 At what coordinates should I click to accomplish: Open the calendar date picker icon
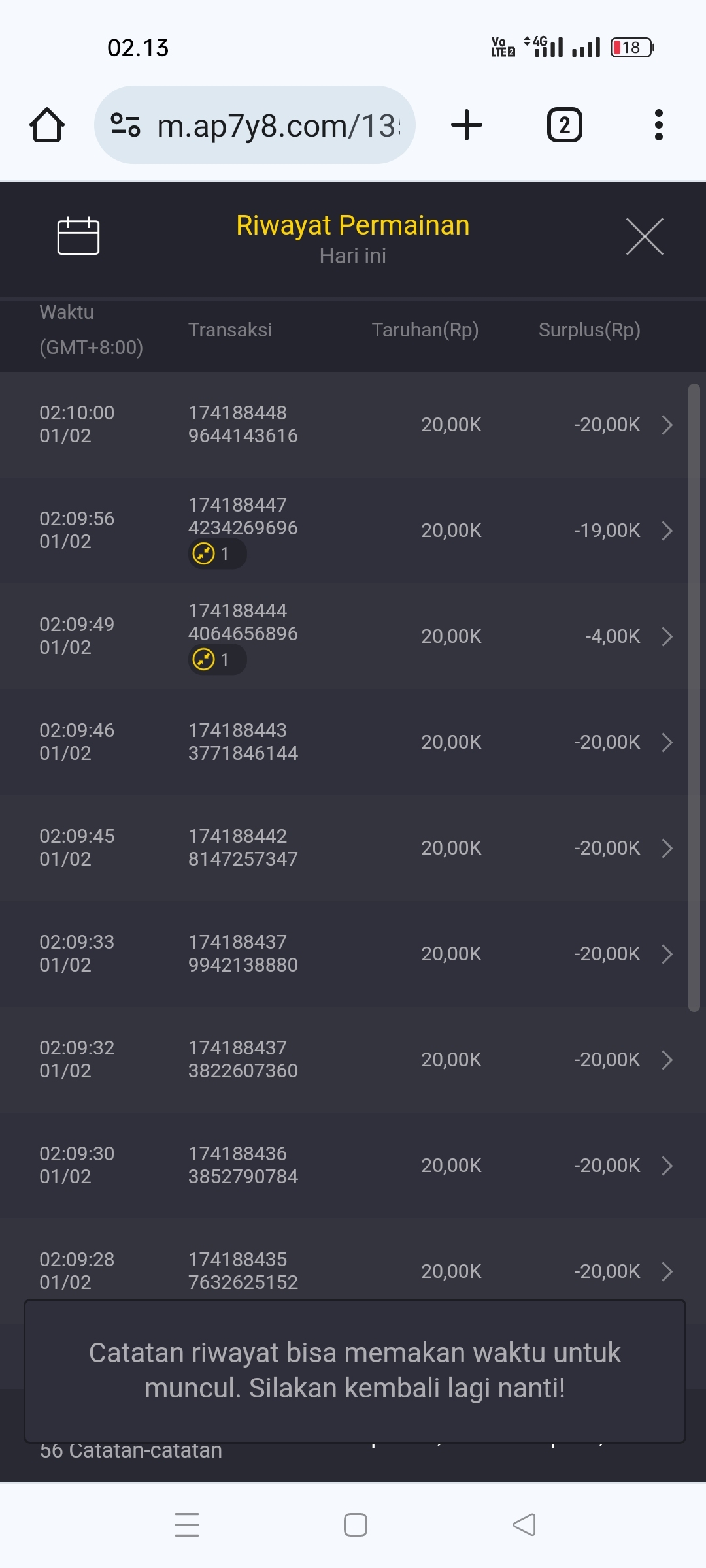(78, 236)
